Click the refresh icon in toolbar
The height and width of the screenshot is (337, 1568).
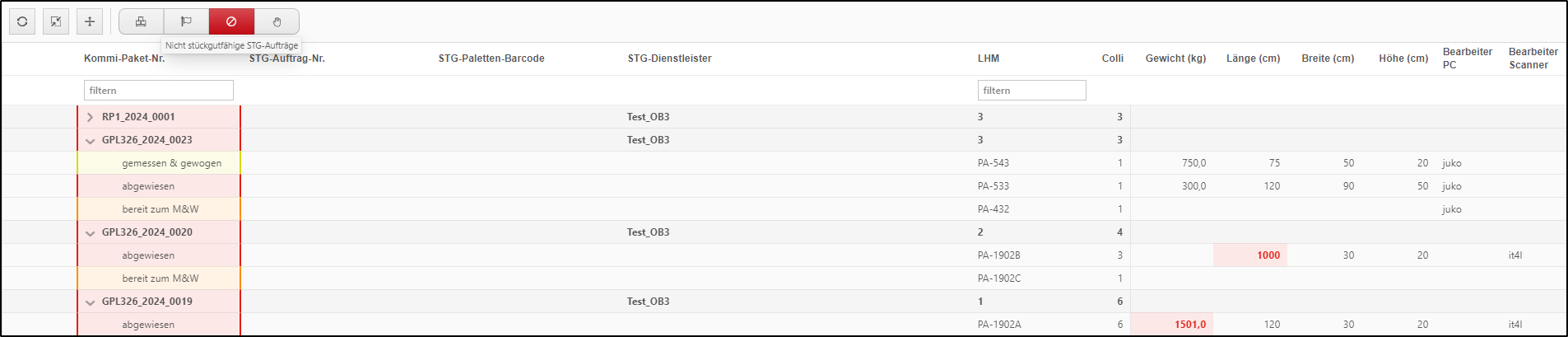22,21
